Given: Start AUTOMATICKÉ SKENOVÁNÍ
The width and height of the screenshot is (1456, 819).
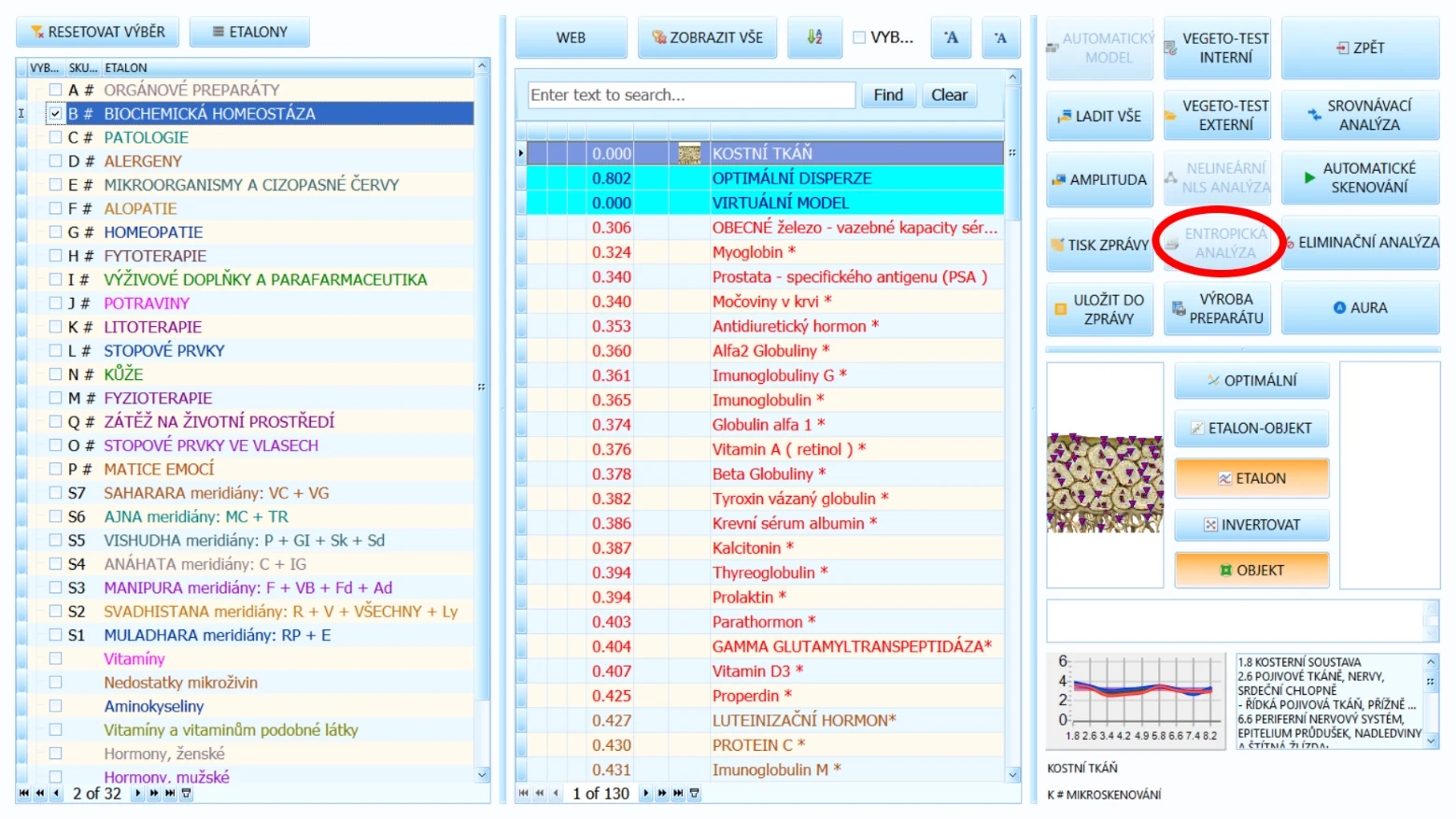Looking at the screenshot, I should point(1360,177).
